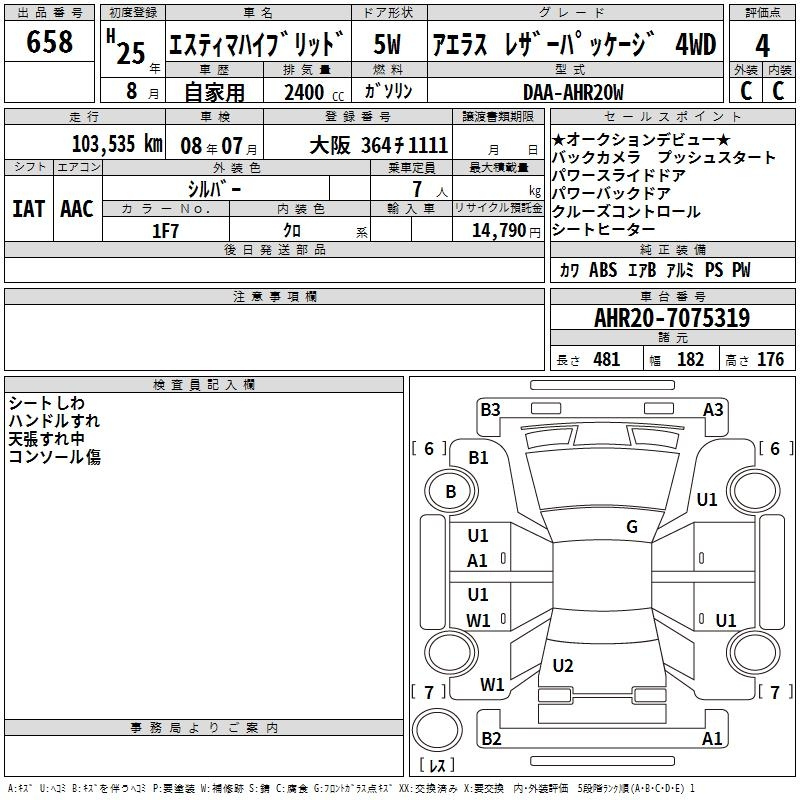Select the シートヒーター sales point
This screenshot has height=800, width=800.
603,230
